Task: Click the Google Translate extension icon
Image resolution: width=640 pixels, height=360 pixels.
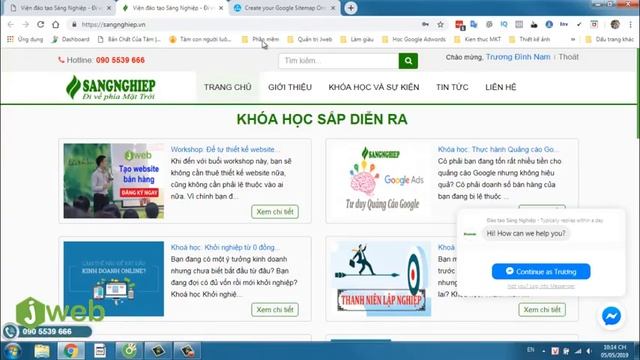Action: pos(474,24)
